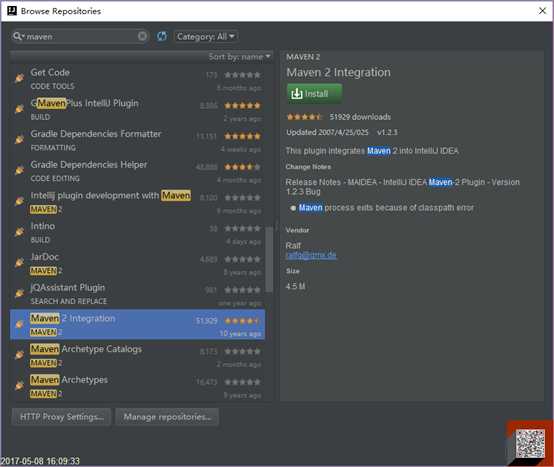Screen dimensions: 554x467
Task: Click the plugin list scrollbar thumb
Action: pos(269,259)
